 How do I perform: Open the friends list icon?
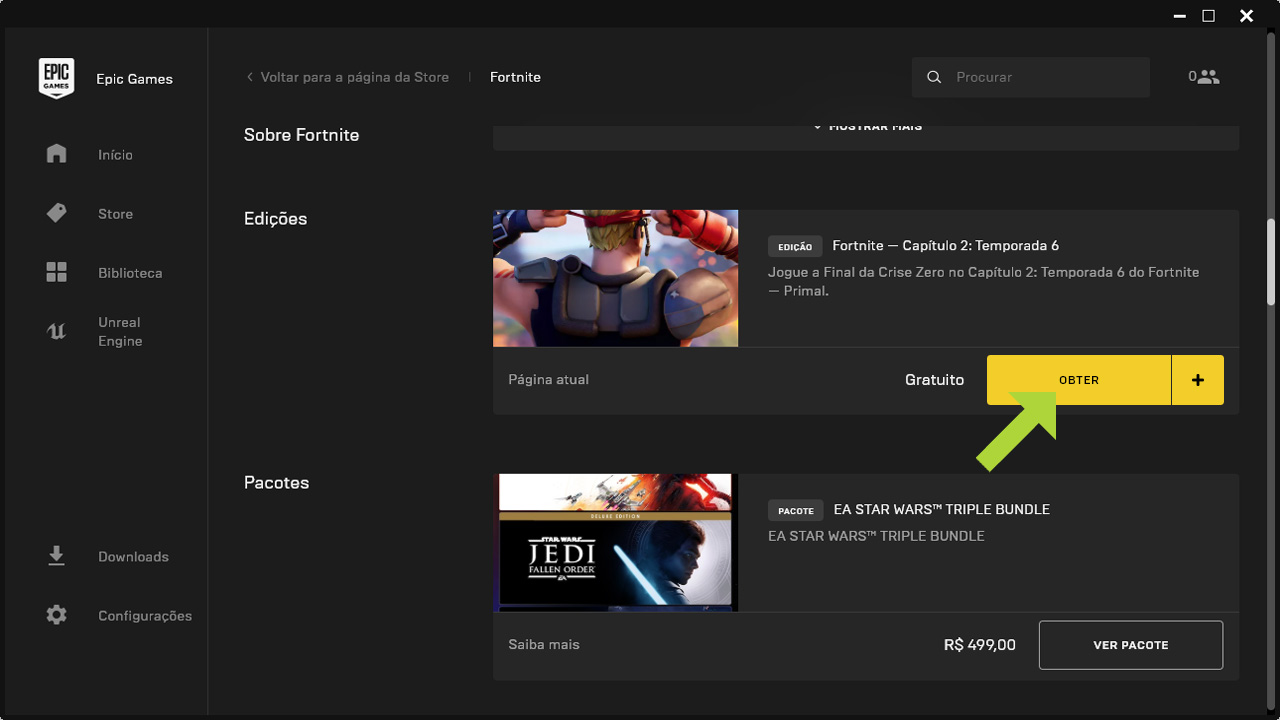point(1208,77)
